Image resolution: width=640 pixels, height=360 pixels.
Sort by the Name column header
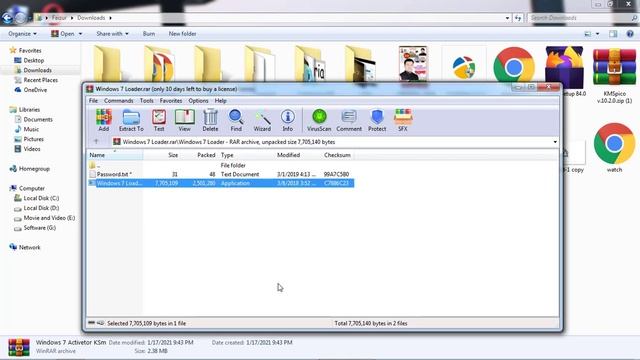click(115, 155)
